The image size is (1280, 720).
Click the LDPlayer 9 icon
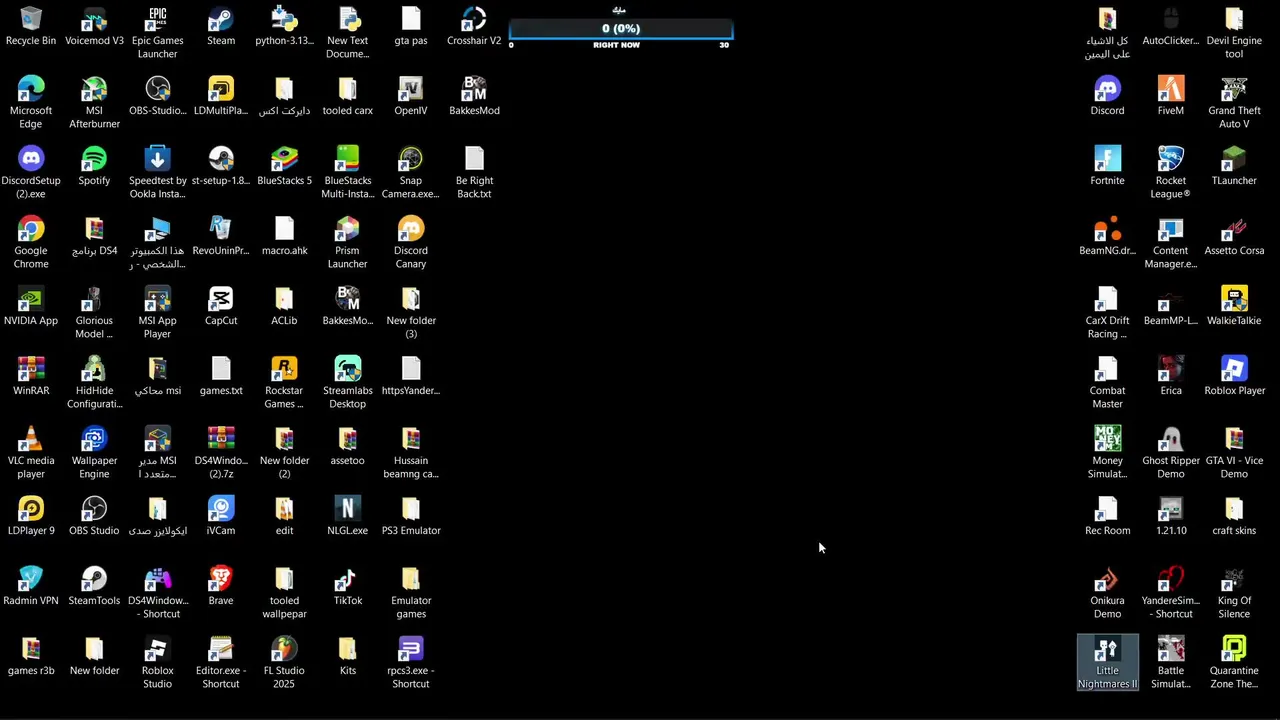(31, 517)
